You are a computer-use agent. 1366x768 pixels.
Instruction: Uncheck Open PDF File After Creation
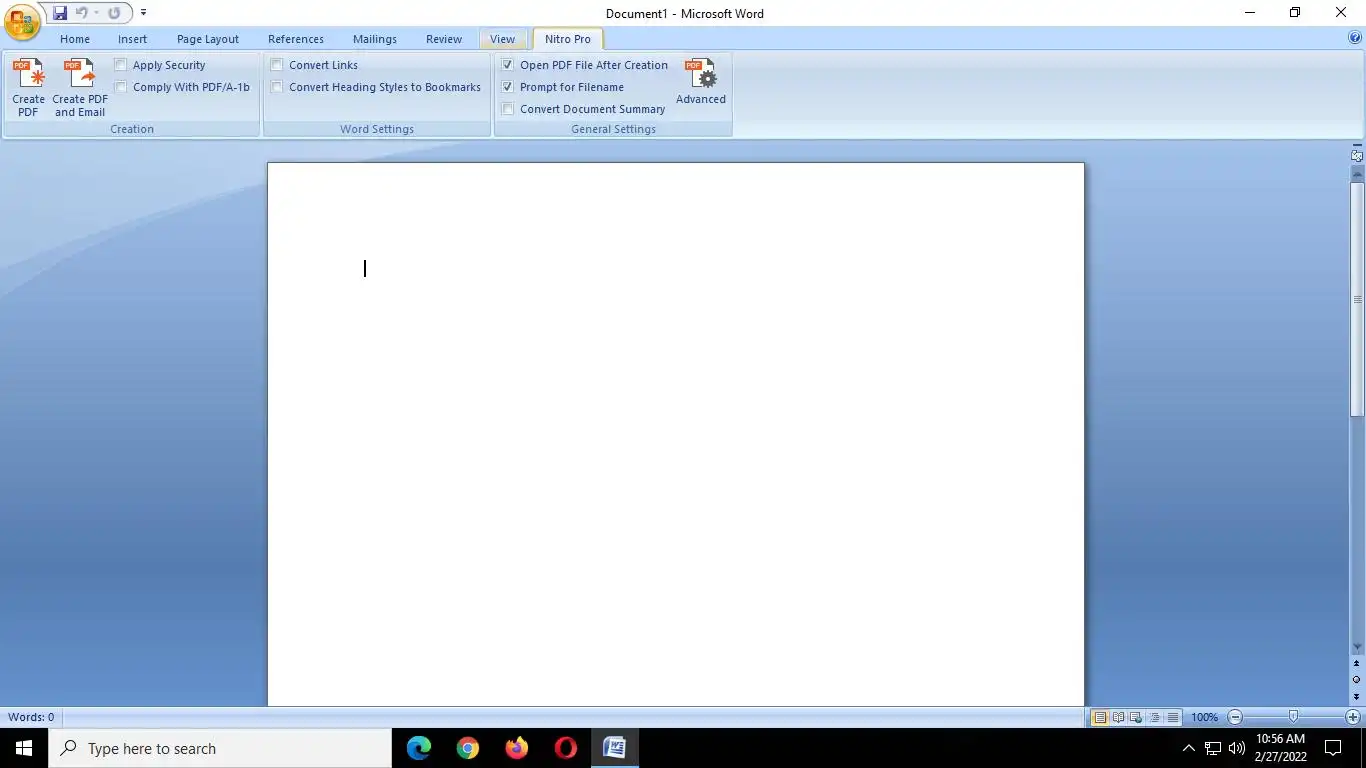[508, 65]
